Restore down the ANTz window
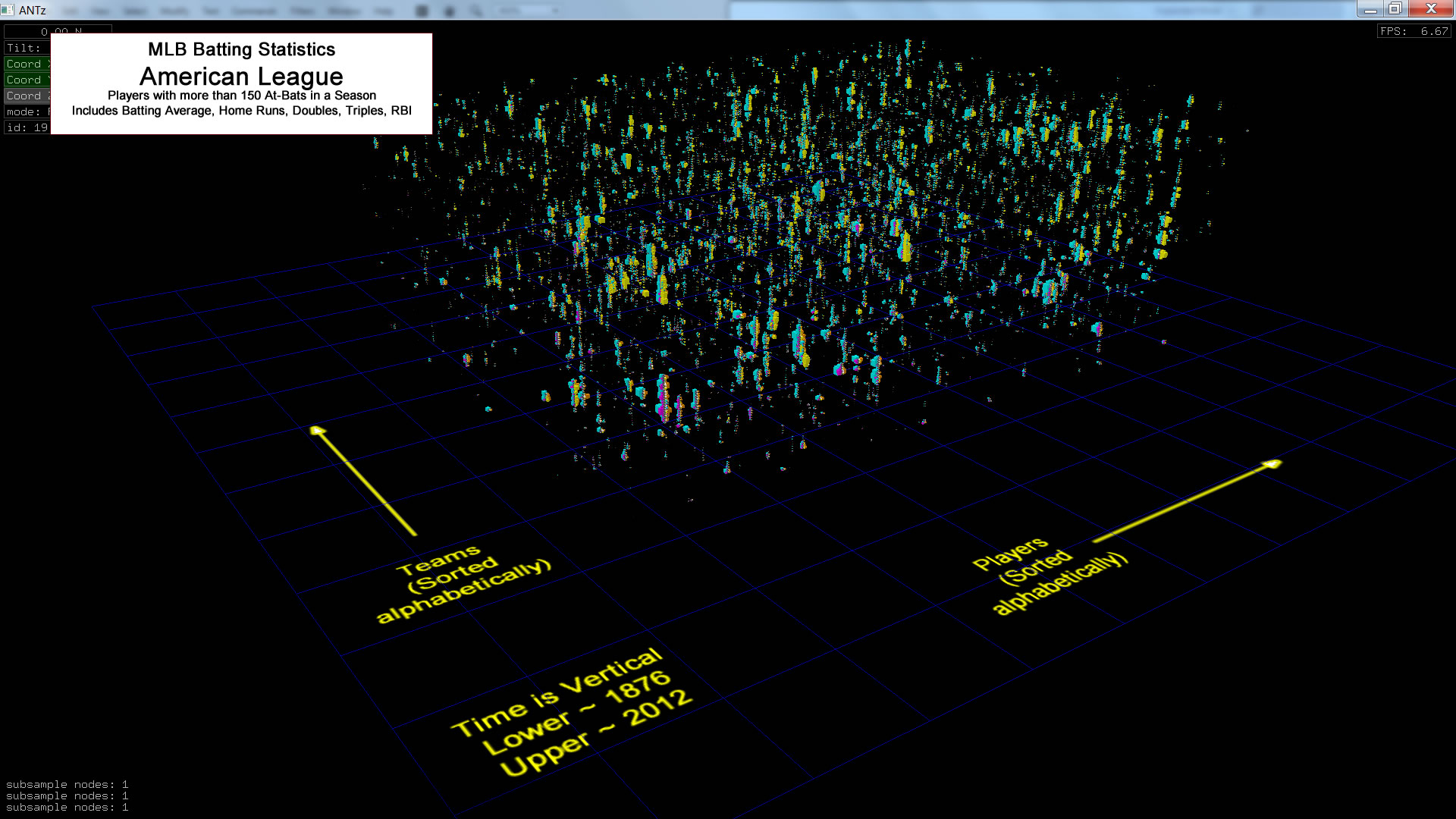Screen dimensions: 1456x819 1395,9
